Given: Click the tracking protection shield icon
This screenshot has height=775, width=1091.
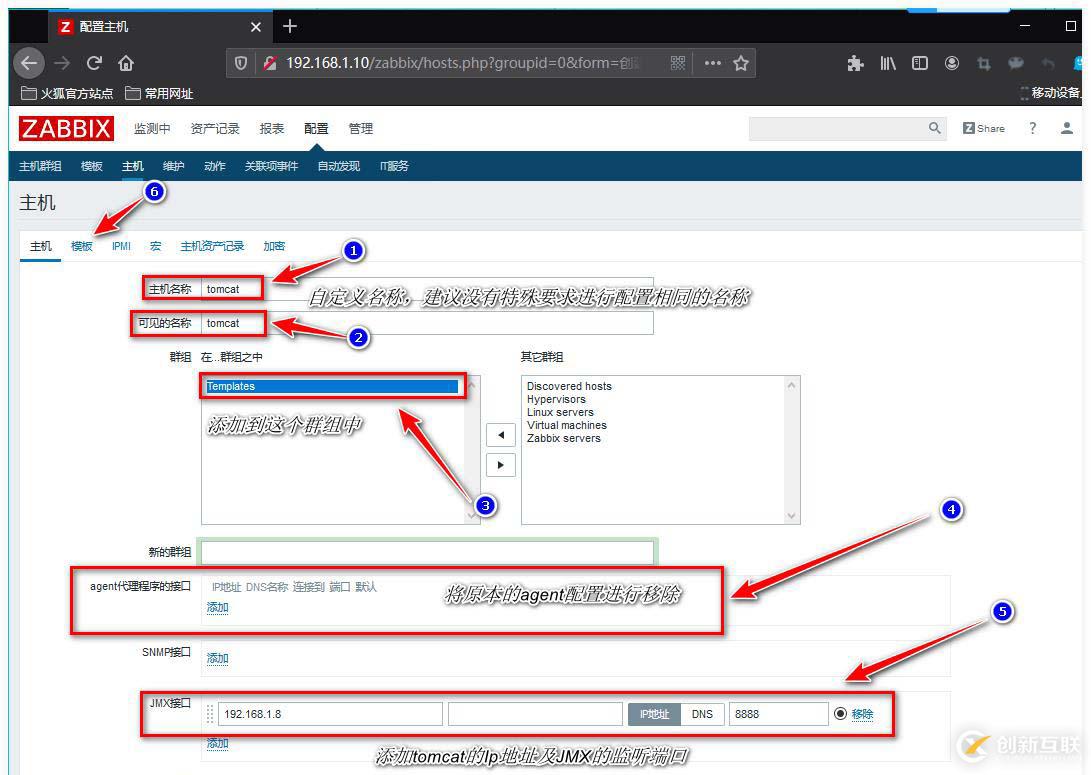Looking at the screenshot, I should point(241,63).
